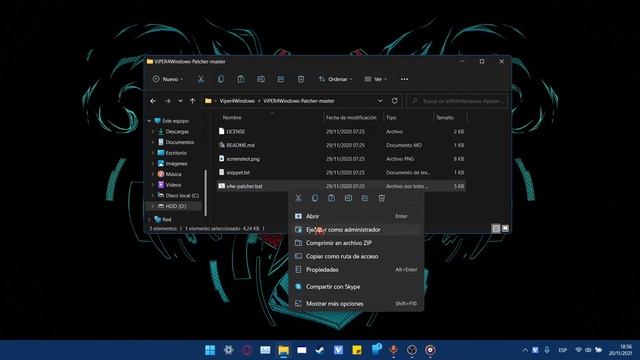Show hidden tray icons chevron
This screenshot has width=640, height=360.
[525, 350]
